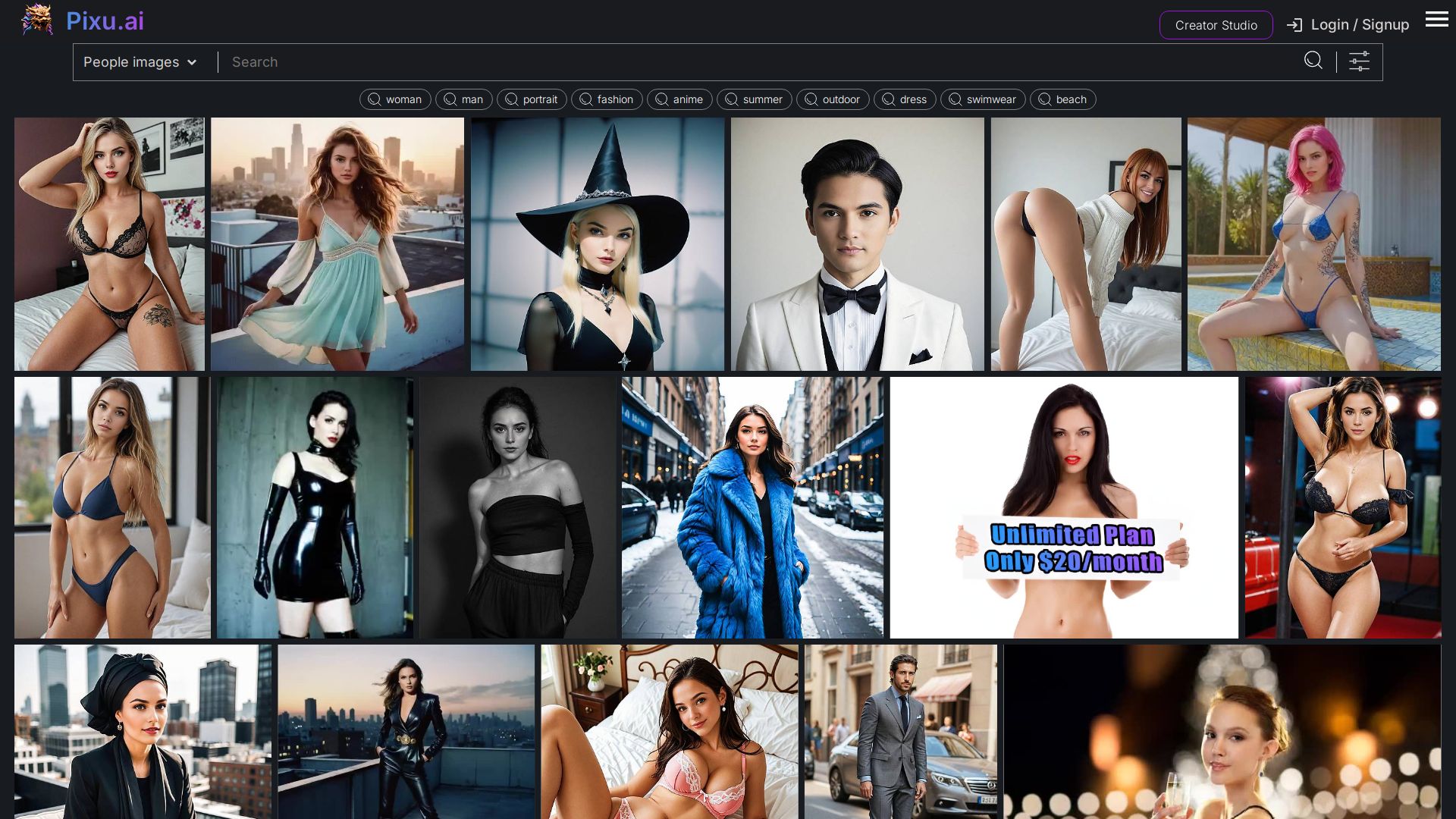Open the man in white tuxedo thumbnail
Viewport: 1456px width, 819px height.
click(x=857, y=243)
